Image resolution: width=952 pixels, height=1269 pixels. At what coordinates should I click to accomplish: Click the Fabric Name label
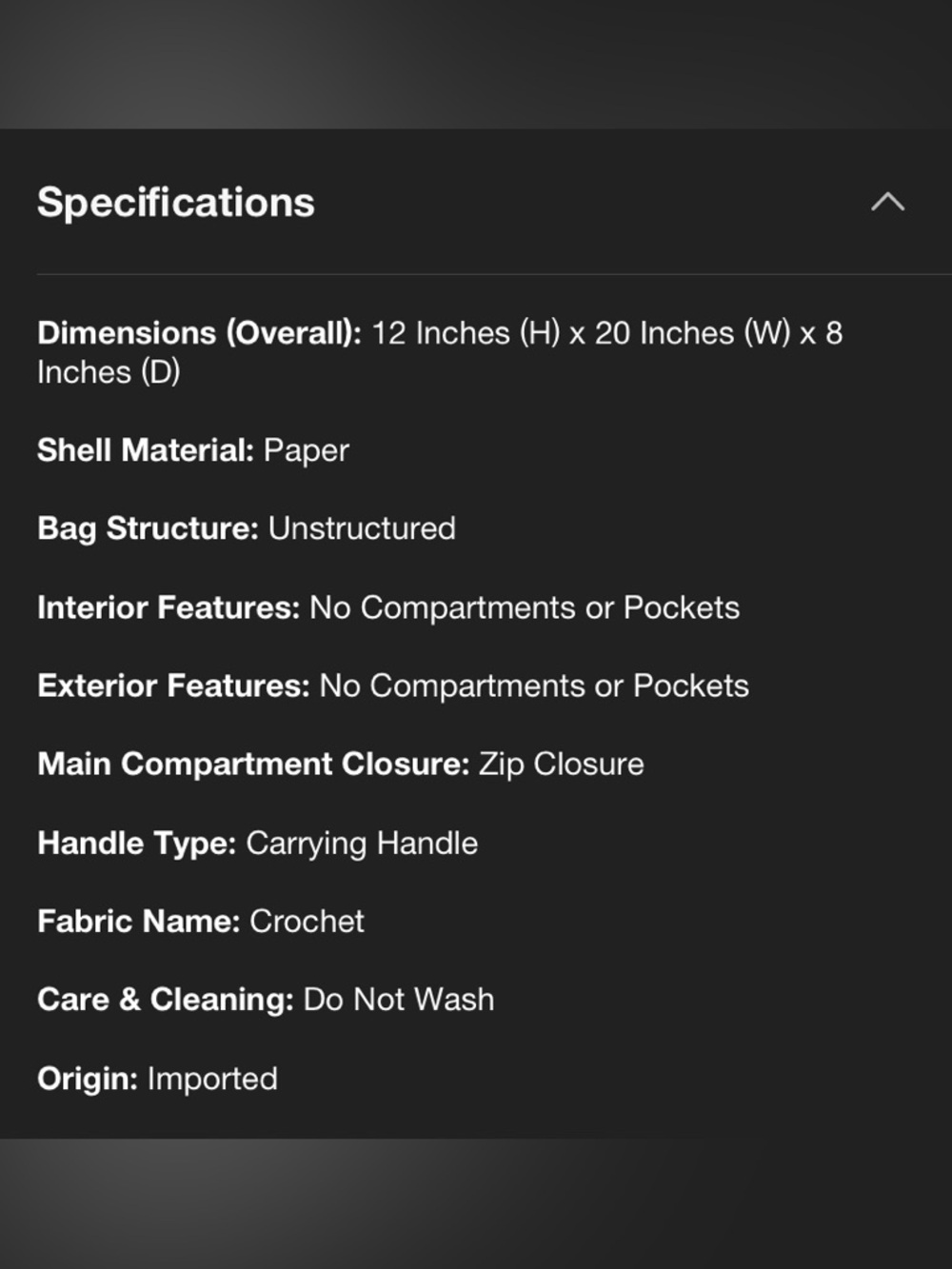click(x=138, y=922)
